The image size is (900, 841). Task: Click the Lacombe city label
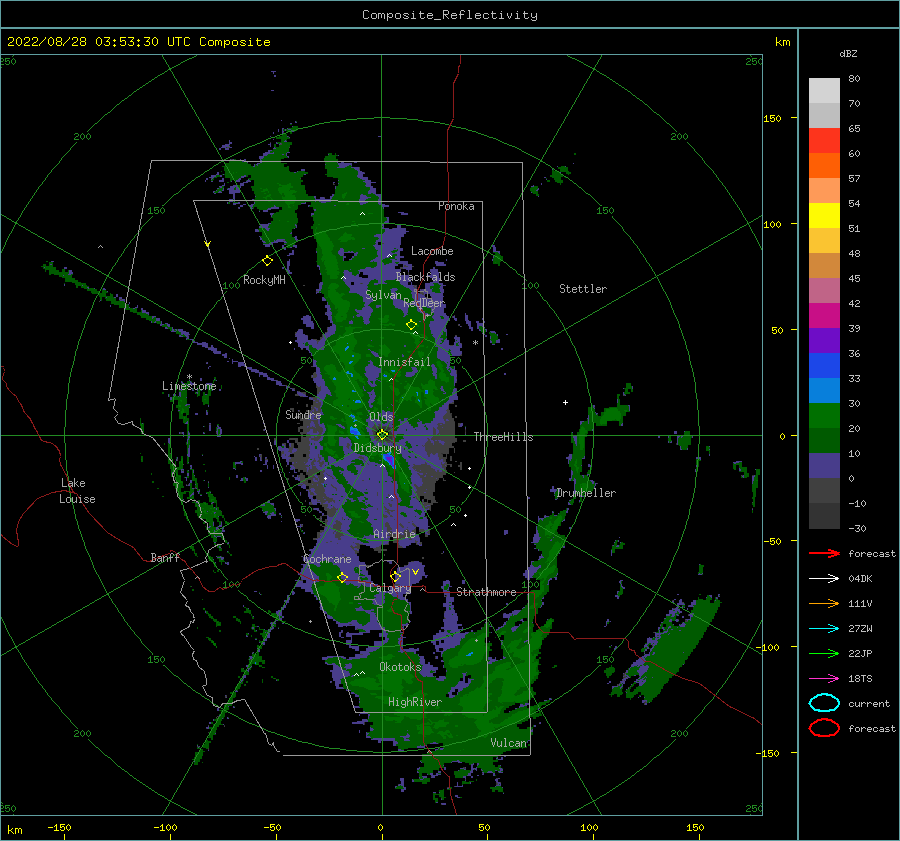click(432, 251)
